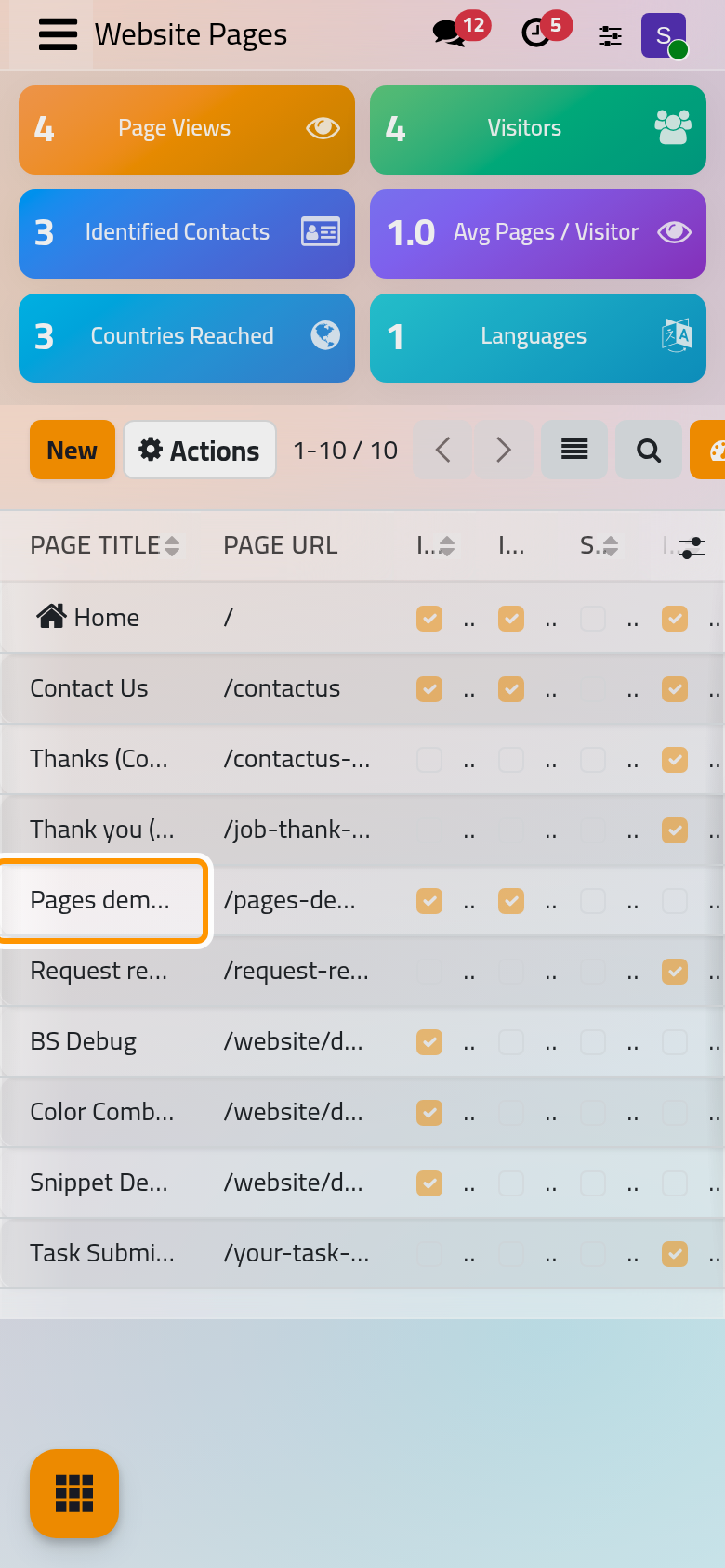Toggle last checkbox in Task Submi... row

(675, 1254)
